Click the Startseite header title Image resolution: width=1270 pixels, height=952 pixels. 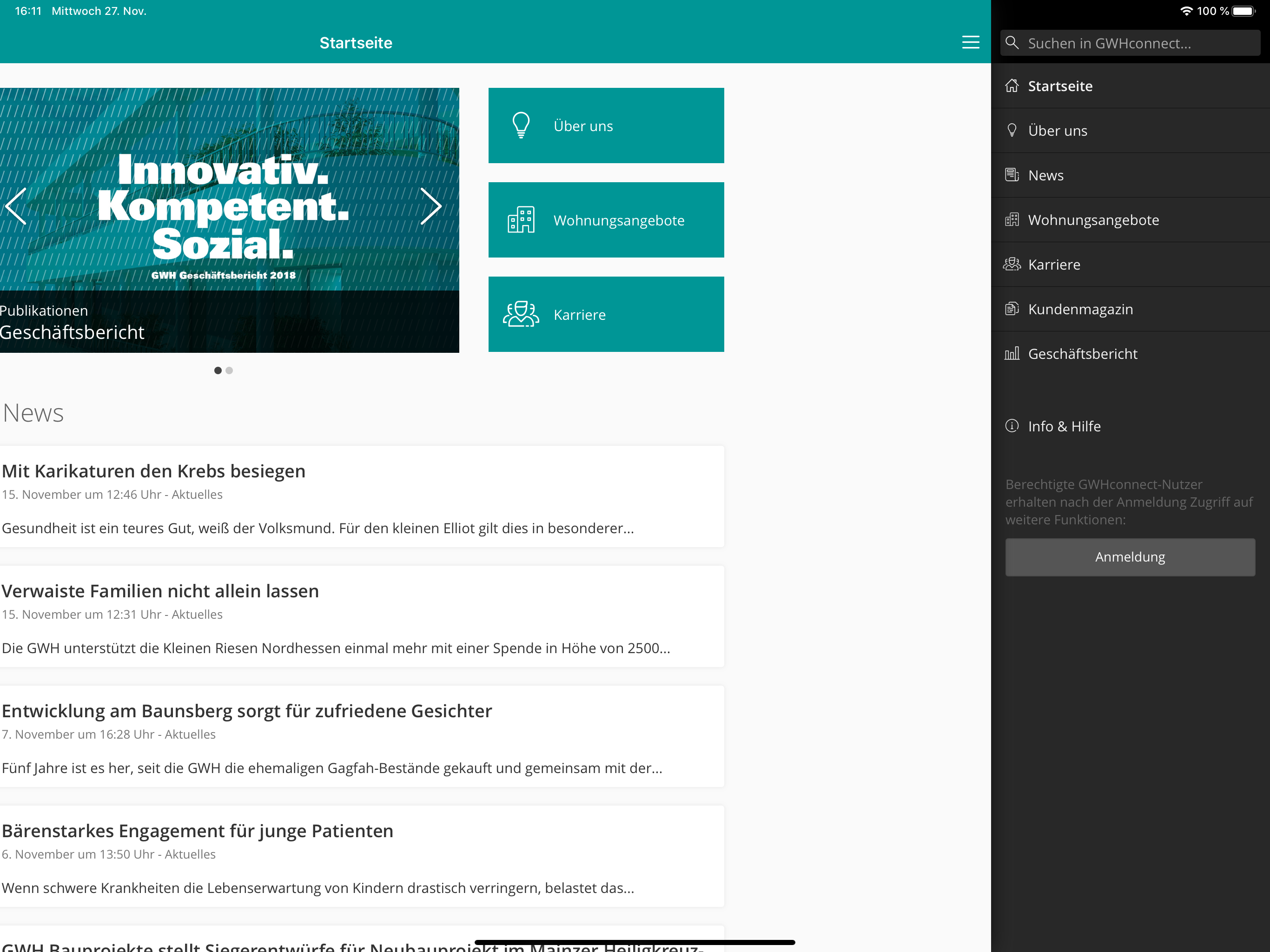[x=356, y=42]
